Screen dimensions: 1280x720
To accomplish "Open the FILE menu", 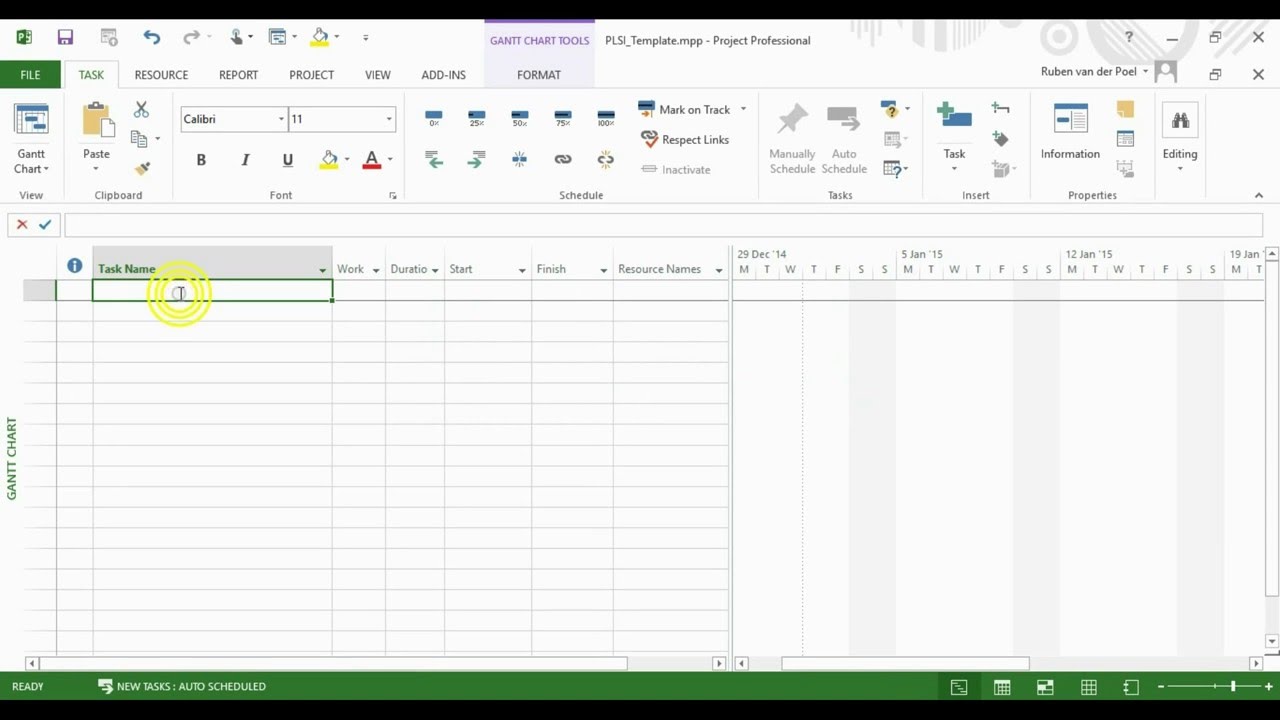I will pos(30,75).
